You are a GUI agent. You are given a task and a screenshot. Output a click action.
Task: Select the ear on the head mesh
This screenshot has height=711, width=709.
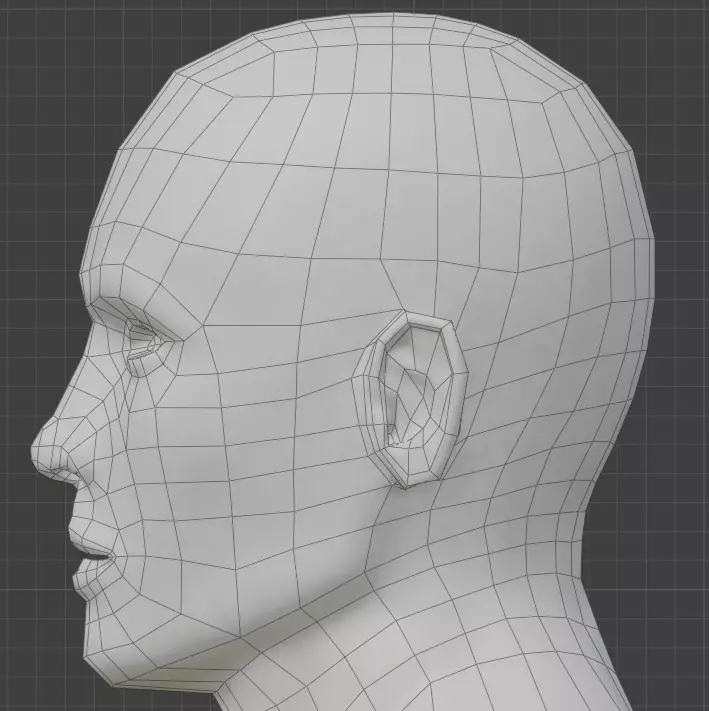point(409,399)
